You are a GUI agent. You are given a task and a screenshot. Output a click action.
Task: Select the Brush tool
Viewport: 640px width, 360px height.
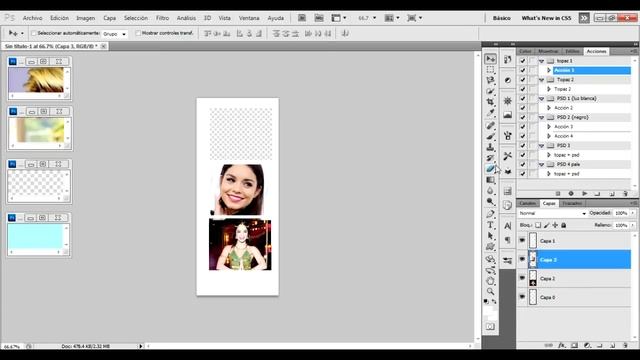(x=490, y=136)
